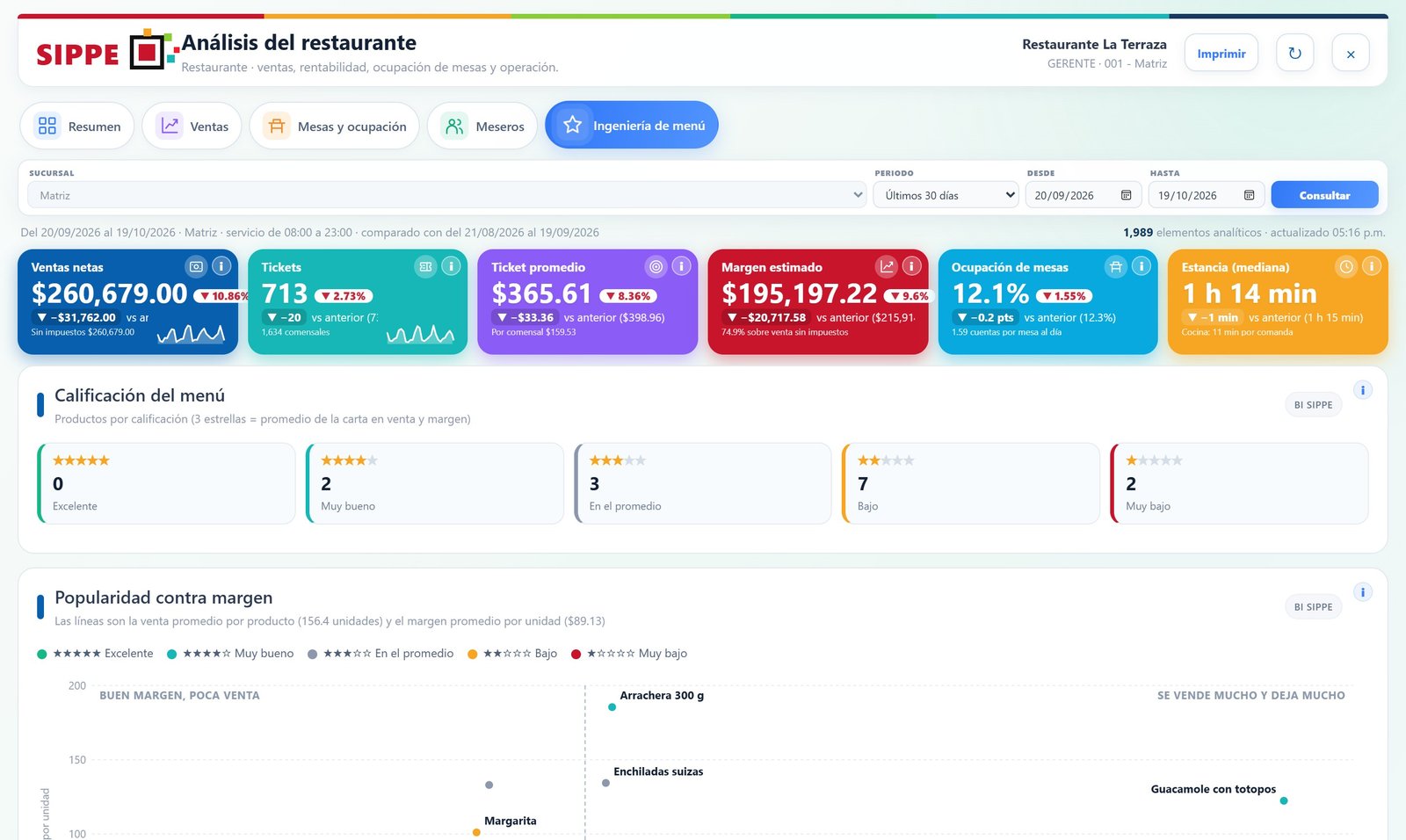The image size is (1406, 840).
Task: Select the two-star Bajo rating card
Action: pyautogui.click(x=971, y=483)
